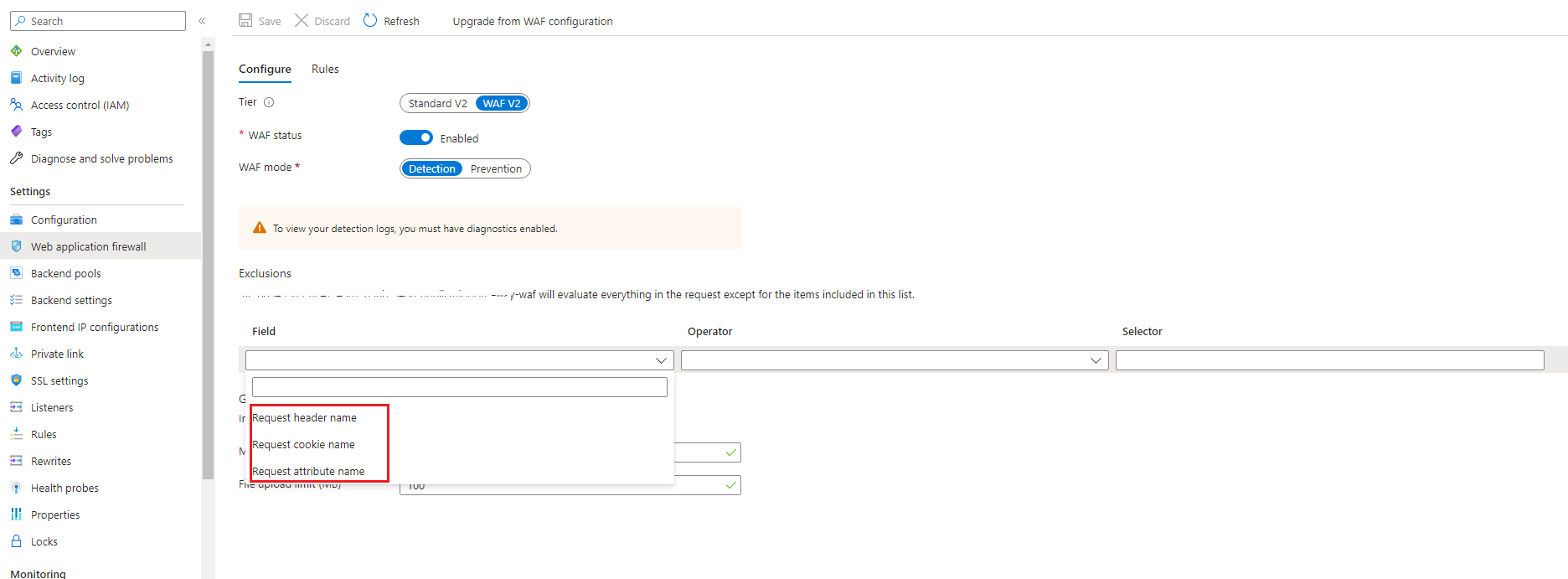
Task: Click the sidebar Search box
Action: pos(98,21)
